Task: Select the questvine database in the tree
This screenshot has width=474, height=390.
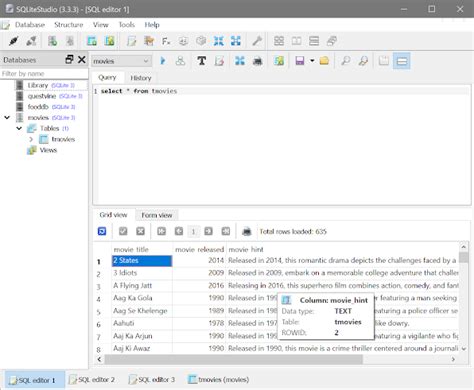Action: click(x=42, y=96)
